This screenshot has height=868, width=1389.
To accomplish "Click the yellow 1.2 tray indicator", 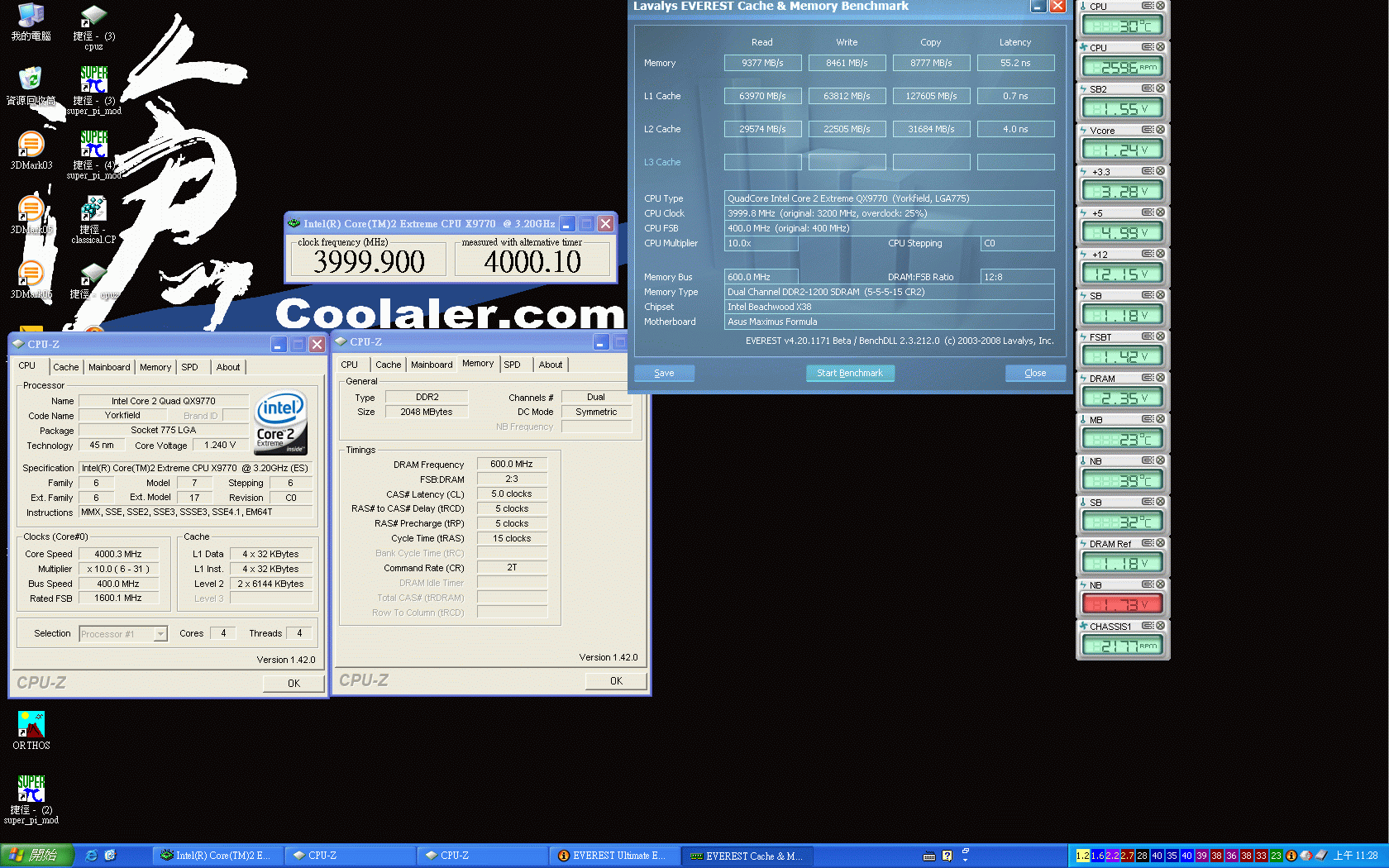I will tap(1082, 856).
